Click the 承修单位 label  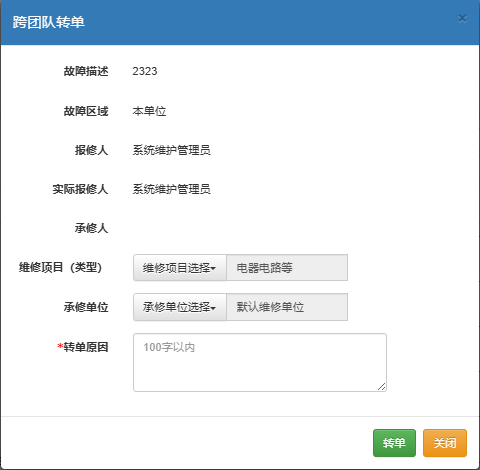pyautogui.click(x=86, y=307)
